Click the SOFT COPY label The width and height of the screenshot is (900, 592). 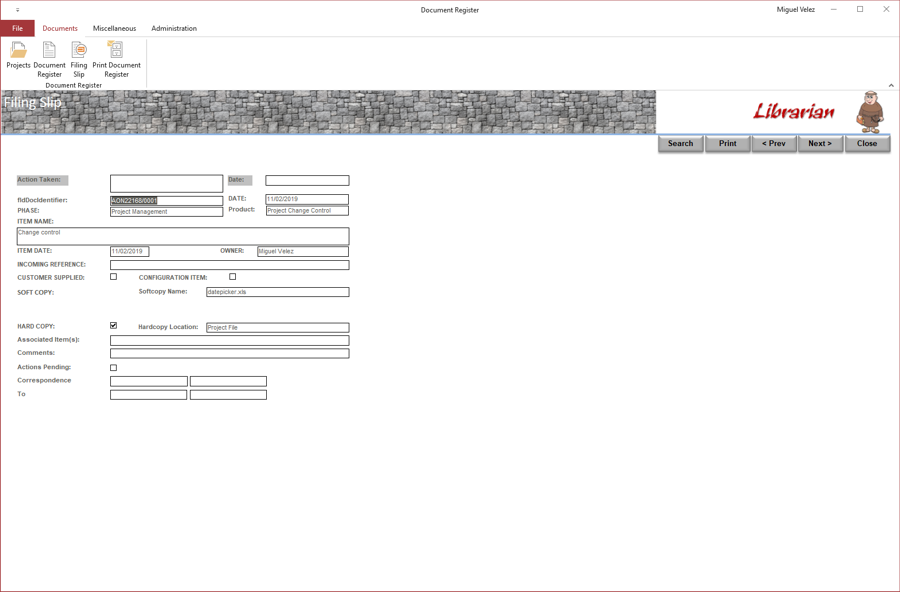(36, 293)
